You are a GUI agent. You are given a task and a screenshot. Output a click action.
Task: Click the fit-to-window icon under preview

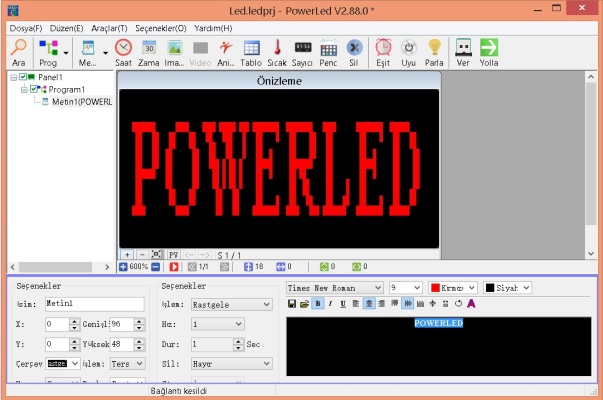pos(157,255)
